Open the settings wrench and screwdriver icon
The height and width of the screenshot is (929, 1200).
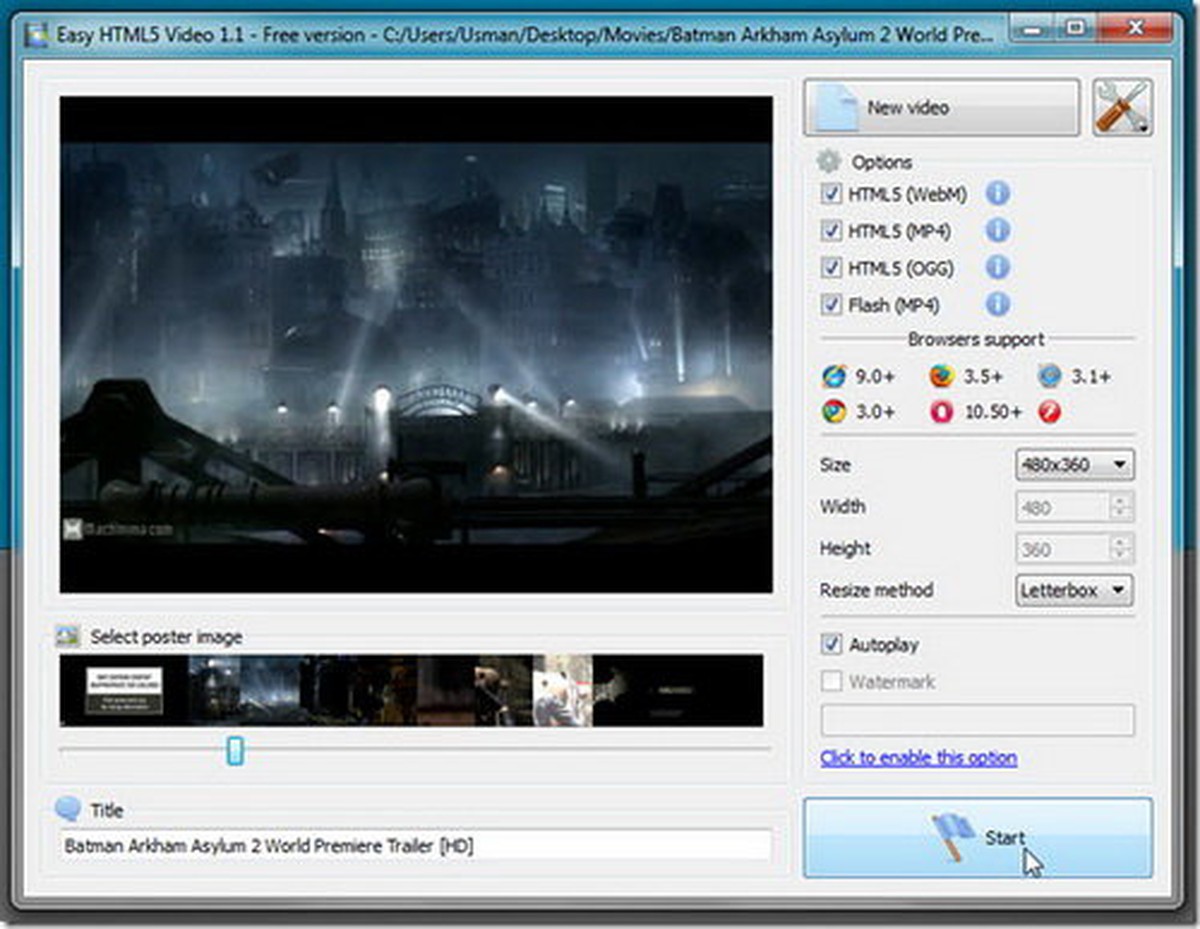tap(1121, 107)
